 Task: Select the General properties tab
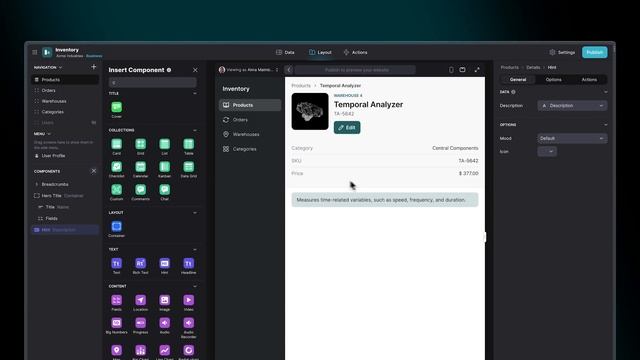pyautogui.click(x=518, y=80)
